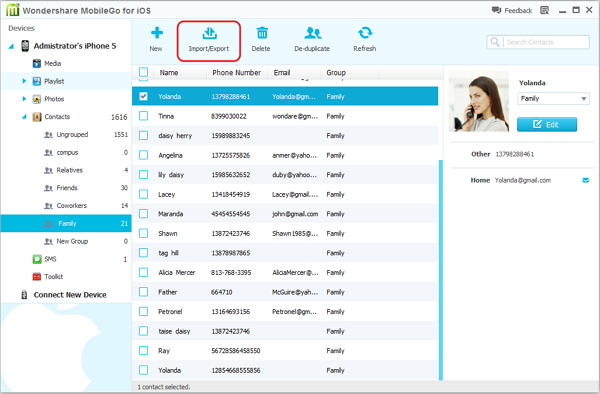Sort by the Group column header

click(336, 73)
